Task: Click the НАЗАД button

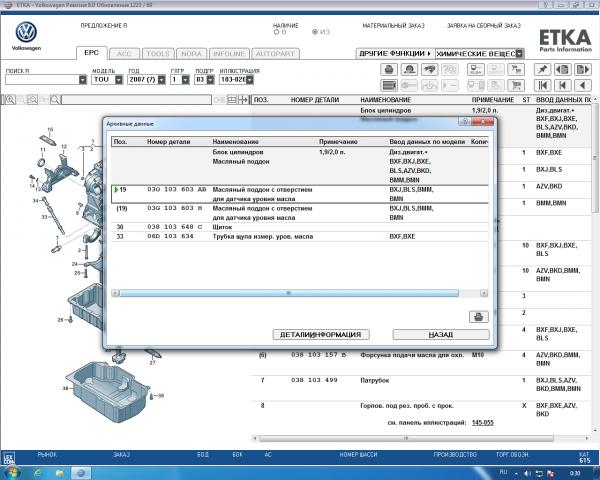Action: (x=441, y=335)
